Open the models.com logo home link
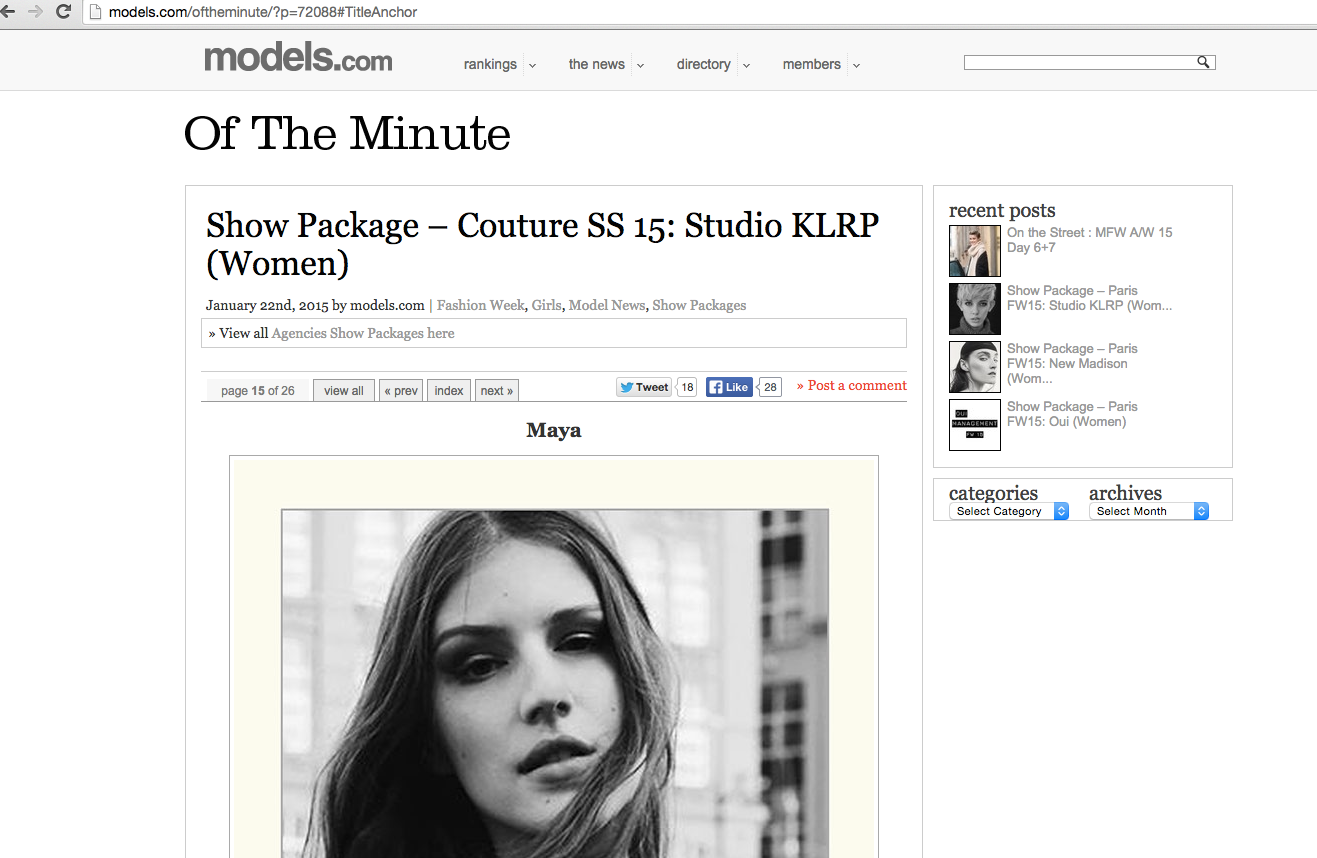The image size is (1317, 858). (298, 58)
